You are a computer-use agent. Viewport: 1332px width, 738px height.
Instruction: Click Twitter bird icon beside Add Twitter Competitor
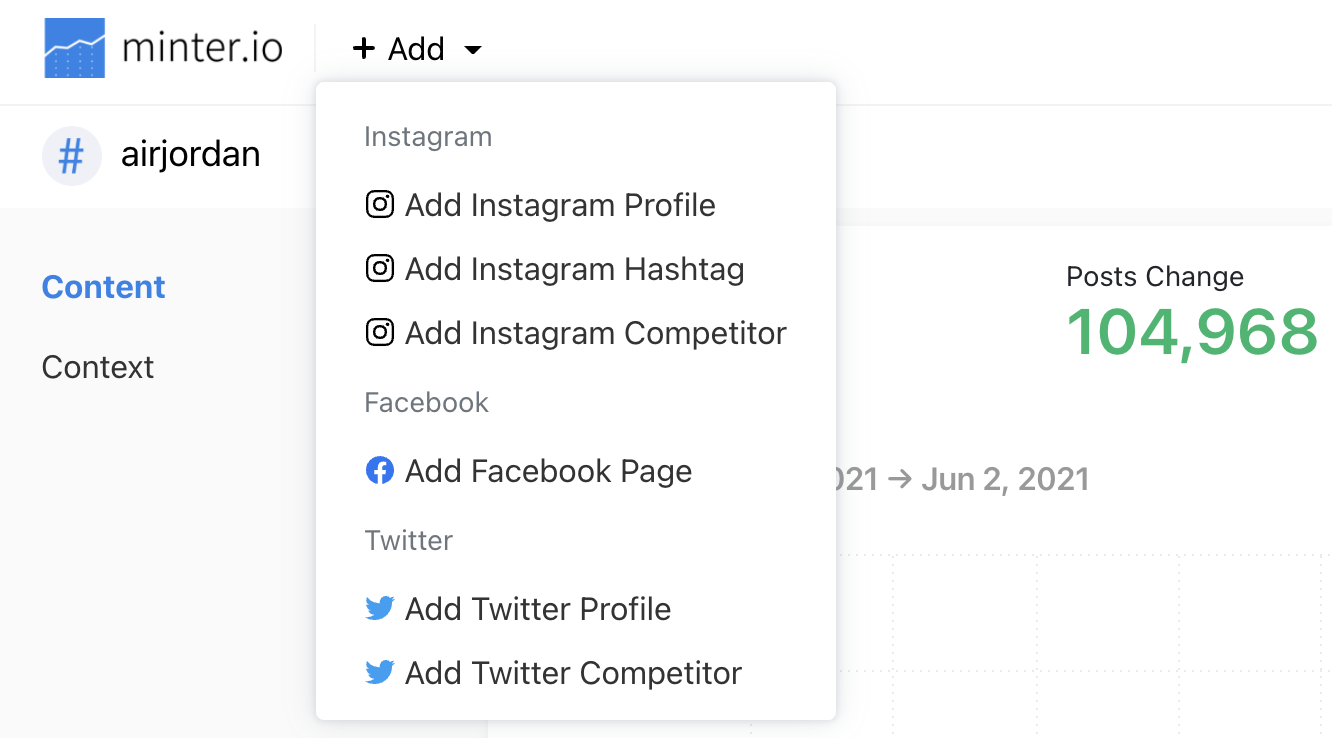point(380,673)
